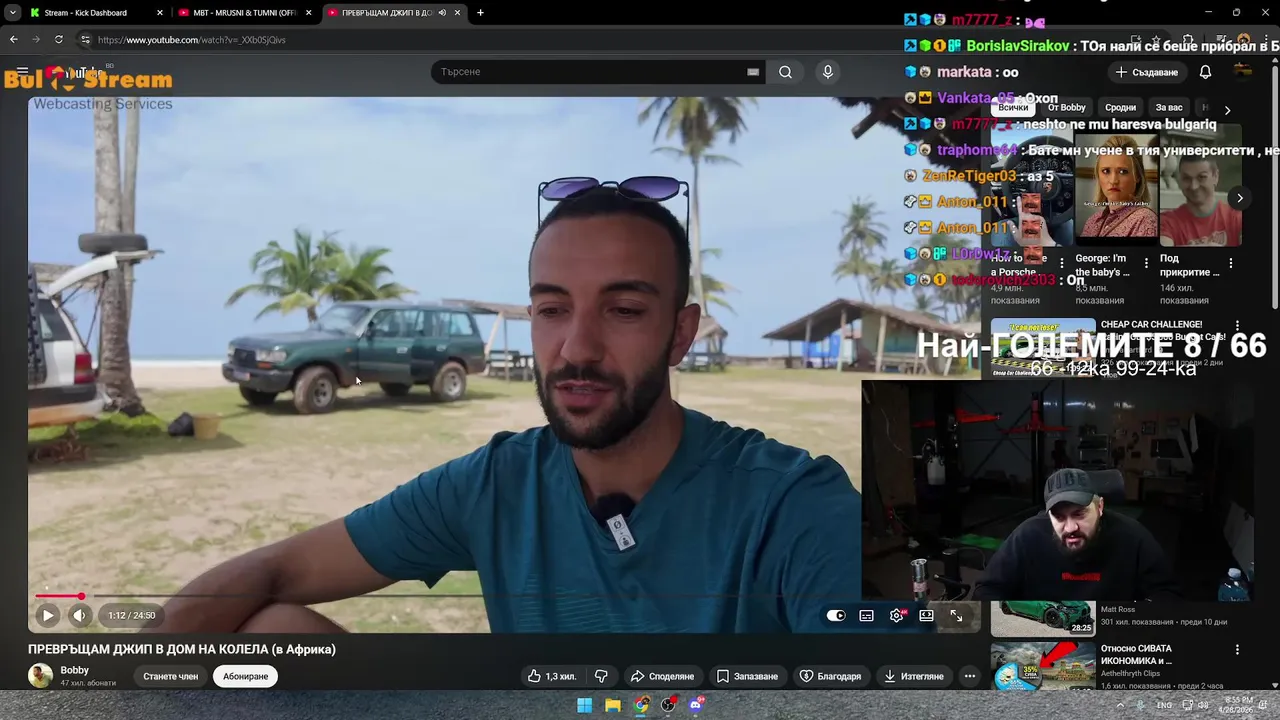
Task: Open Windows Start menu
Action: [x=585, y=705]
